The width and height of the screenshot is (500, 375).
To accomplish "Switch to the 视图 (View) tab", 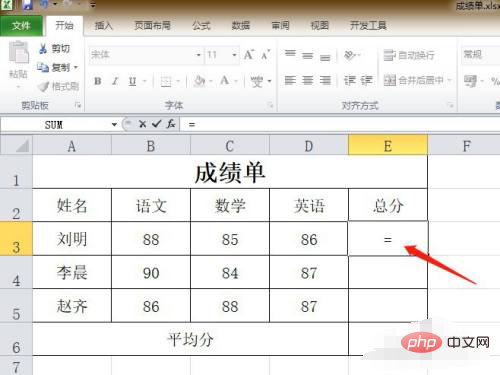I will click(319, 26).
